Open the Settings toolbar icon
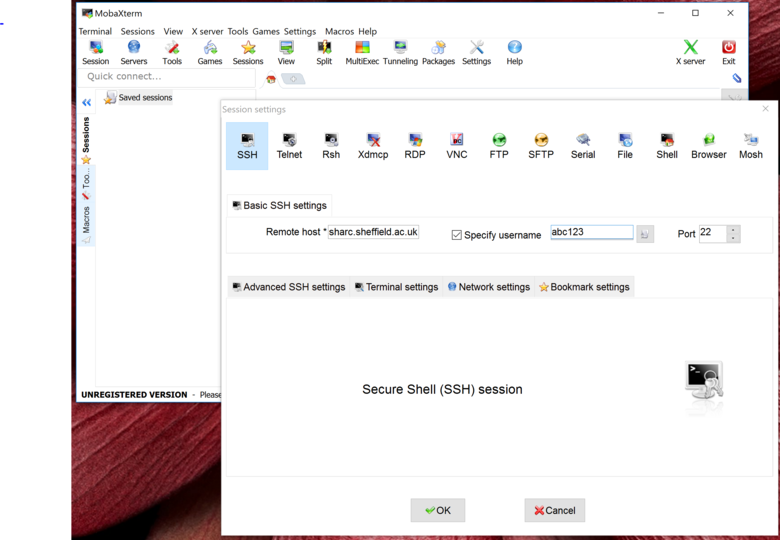Viewport: 780px width, 540px height. [x=477, y=53]
